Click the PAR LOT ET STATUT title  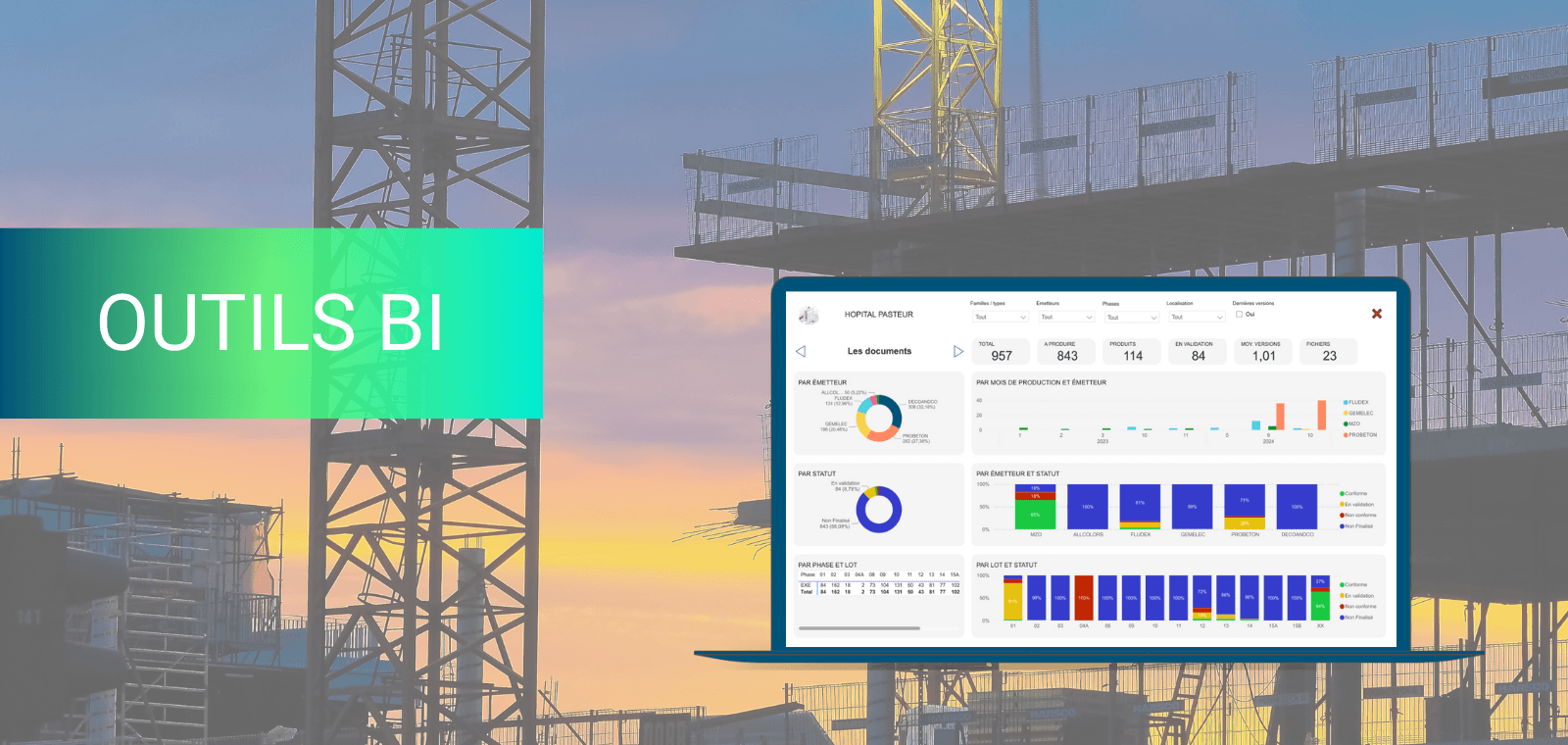(x=1006, y=566)
